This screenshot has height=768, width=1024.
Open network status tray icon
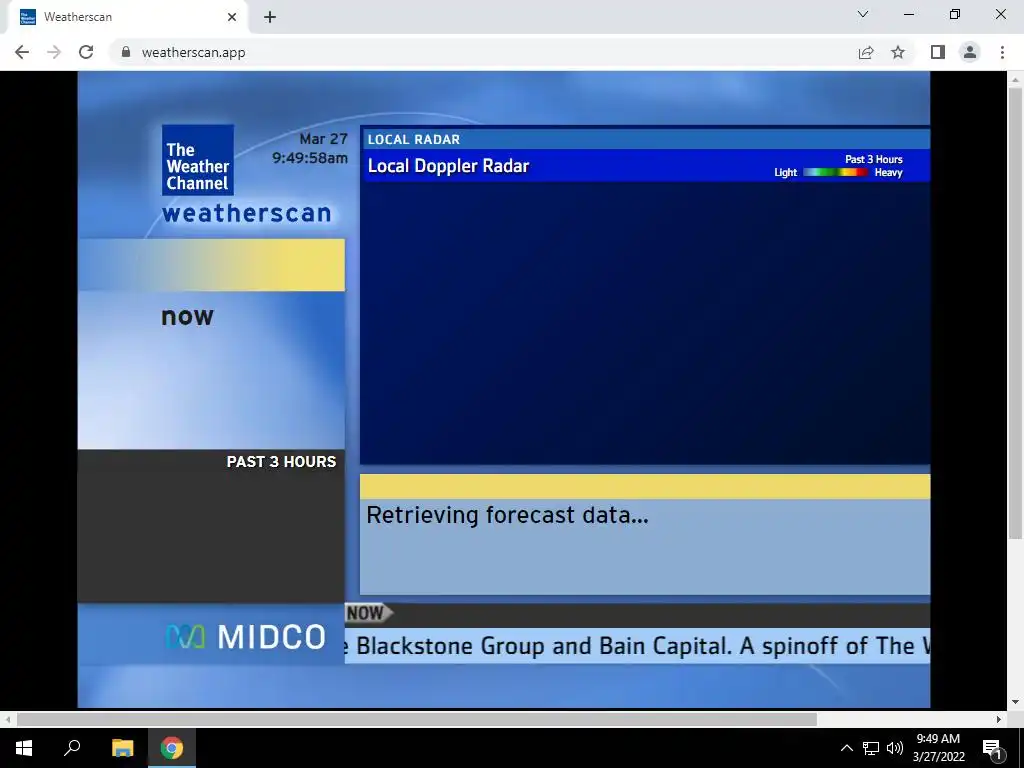click(x=871, y=748)
